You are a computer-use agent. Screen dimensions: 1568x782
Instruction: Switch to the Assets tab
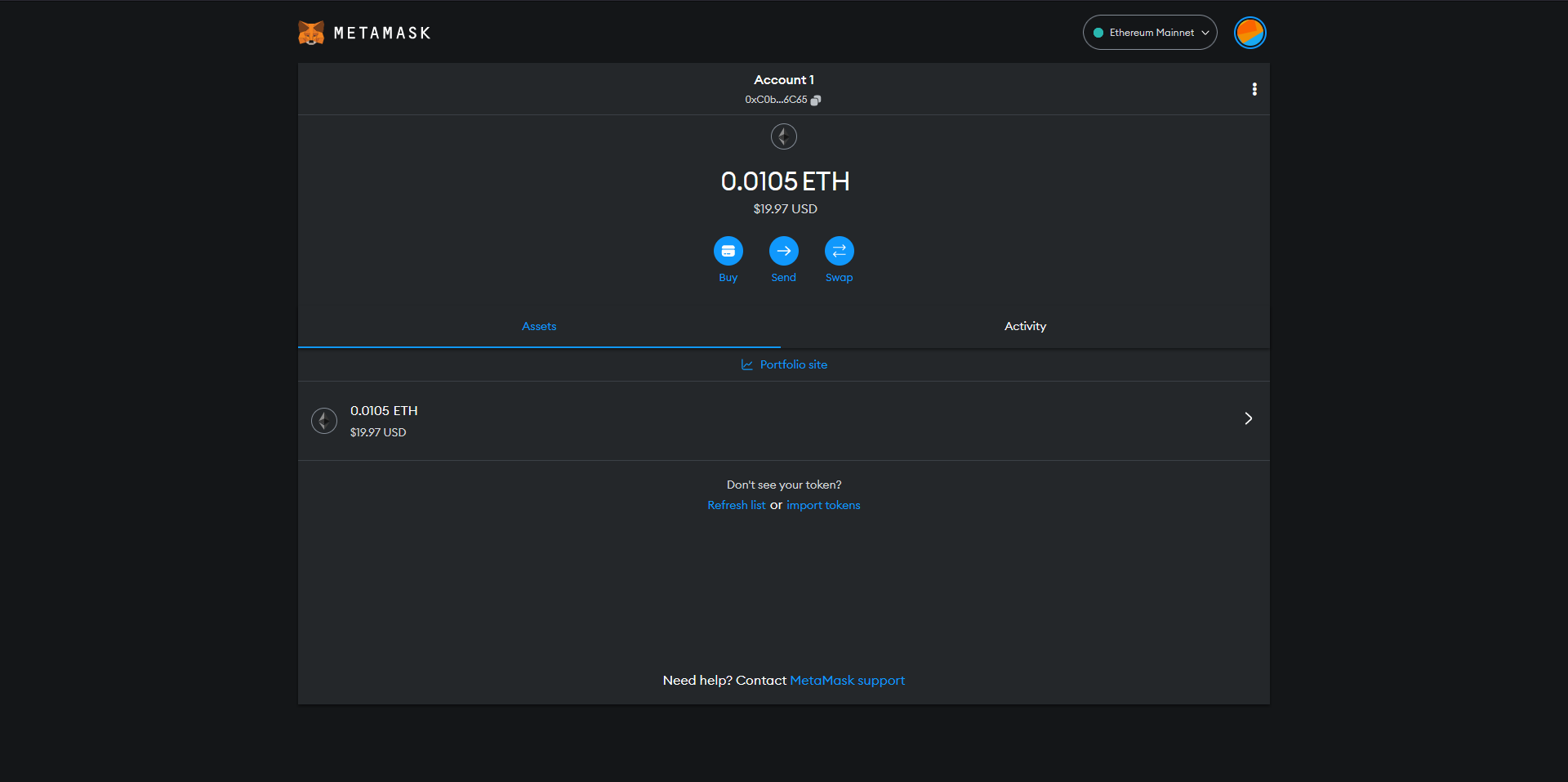[539, 326]
